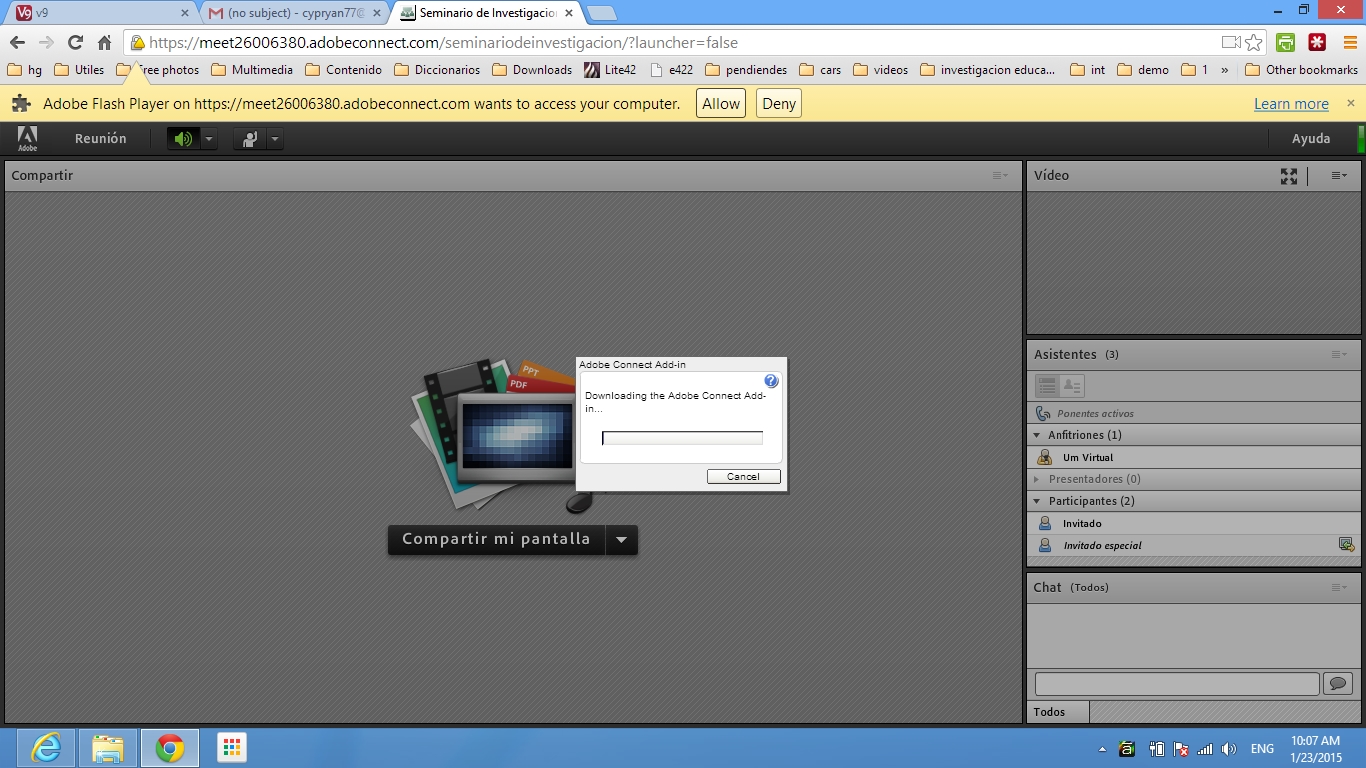Switch to attendee status view
Viewport: 1366px width, 768px height.
click(x=1072, y=385)
